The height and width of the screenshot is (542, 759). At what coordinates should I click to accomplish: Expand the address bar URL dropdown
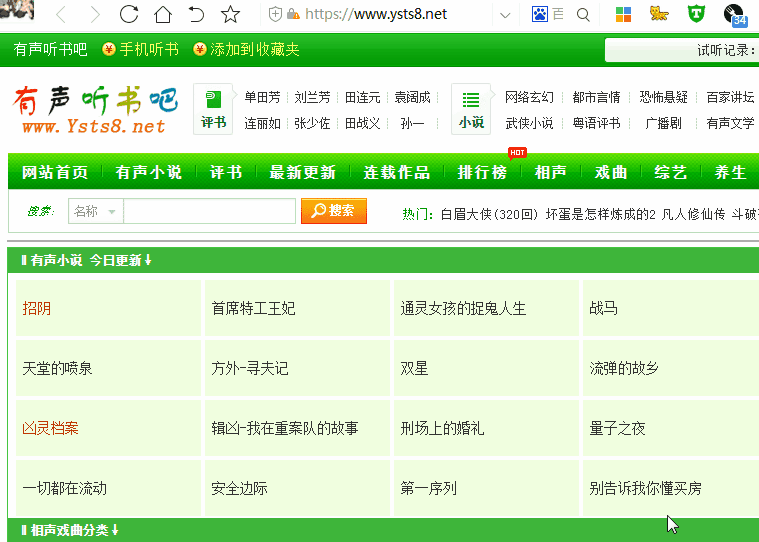coord(505,14)
